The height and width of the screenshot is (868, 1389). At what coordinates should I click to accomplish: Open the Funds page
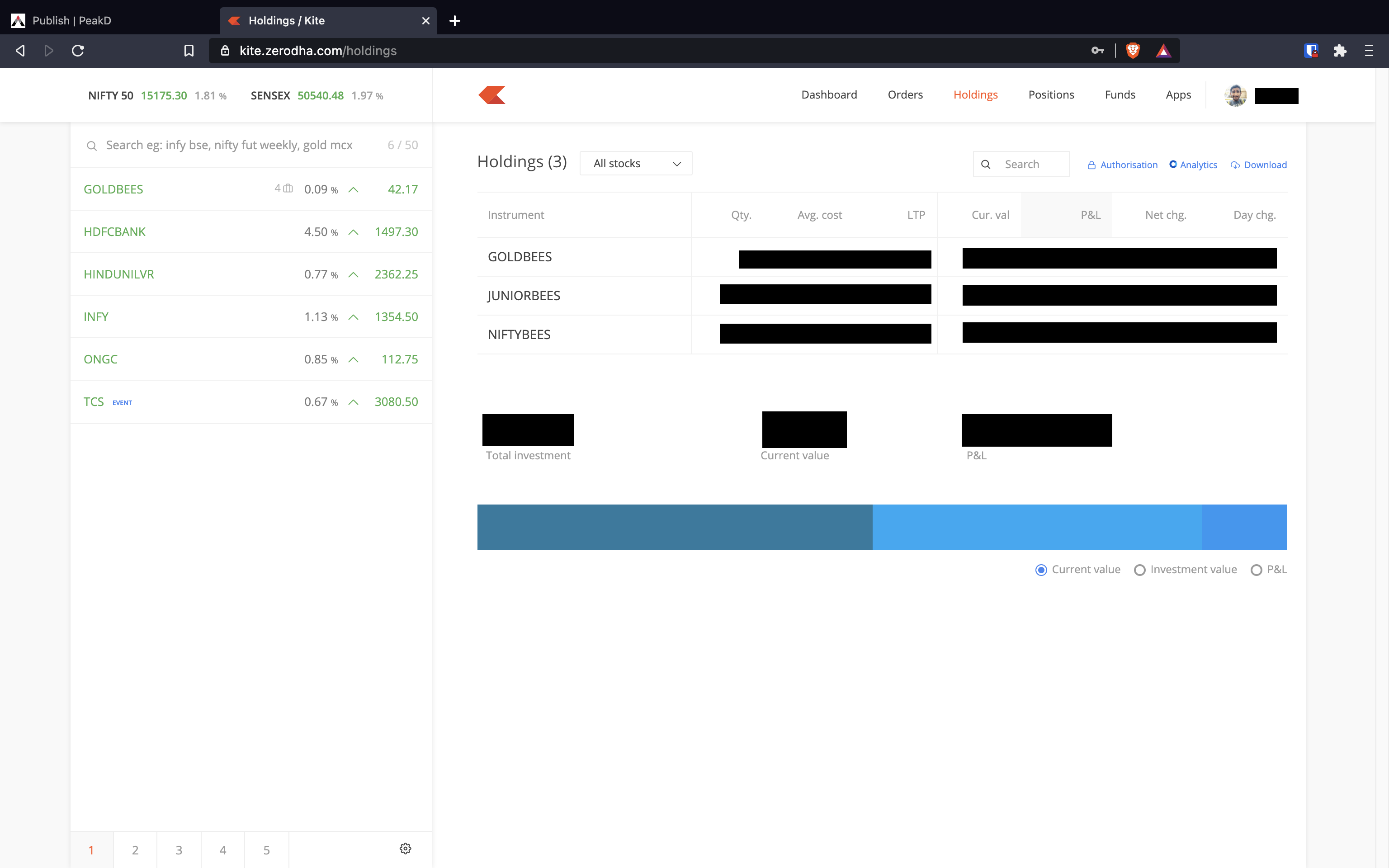(1120, 95)
